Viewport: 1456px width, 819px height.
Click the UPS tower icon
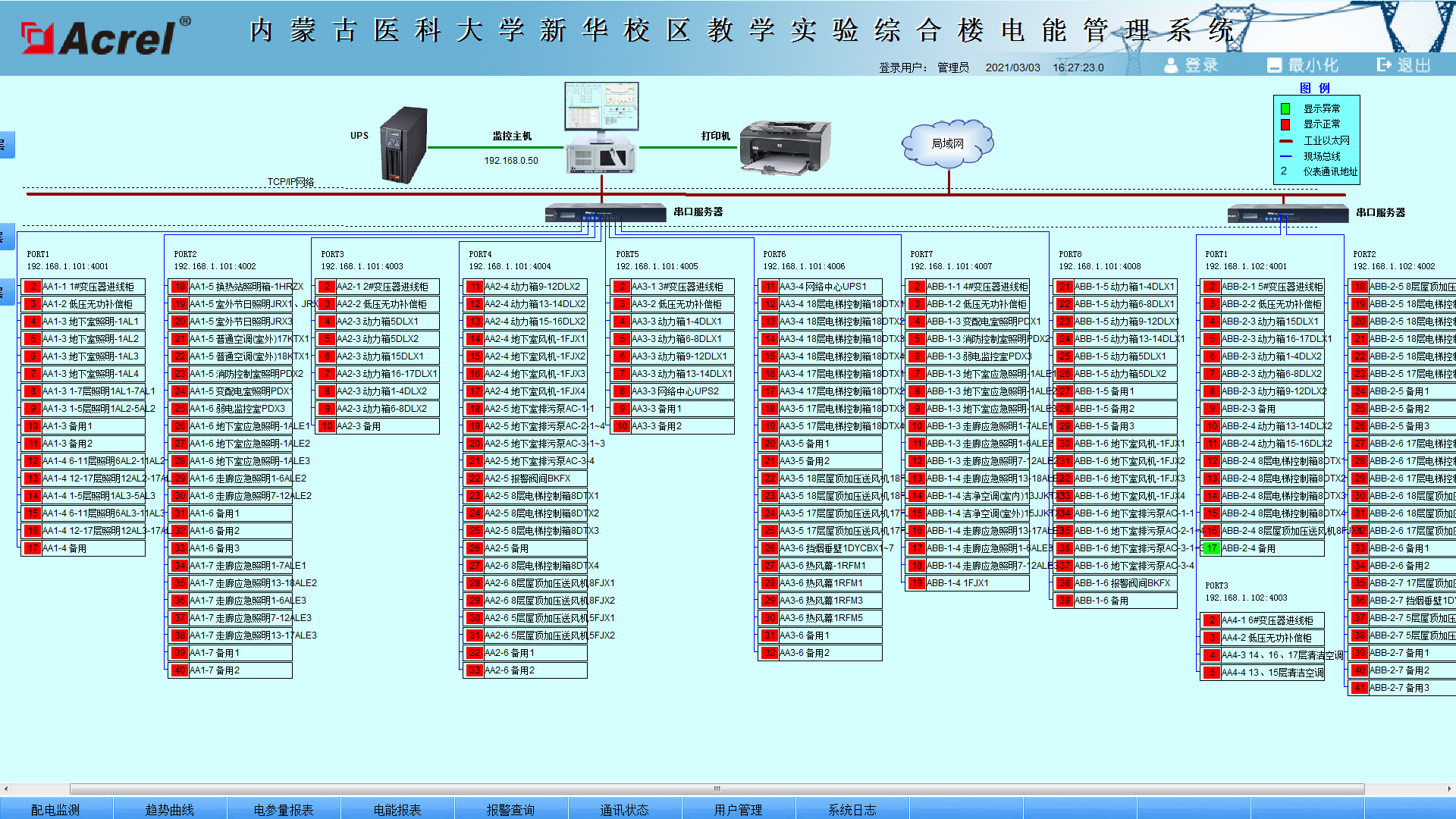[x=403, y=144]
